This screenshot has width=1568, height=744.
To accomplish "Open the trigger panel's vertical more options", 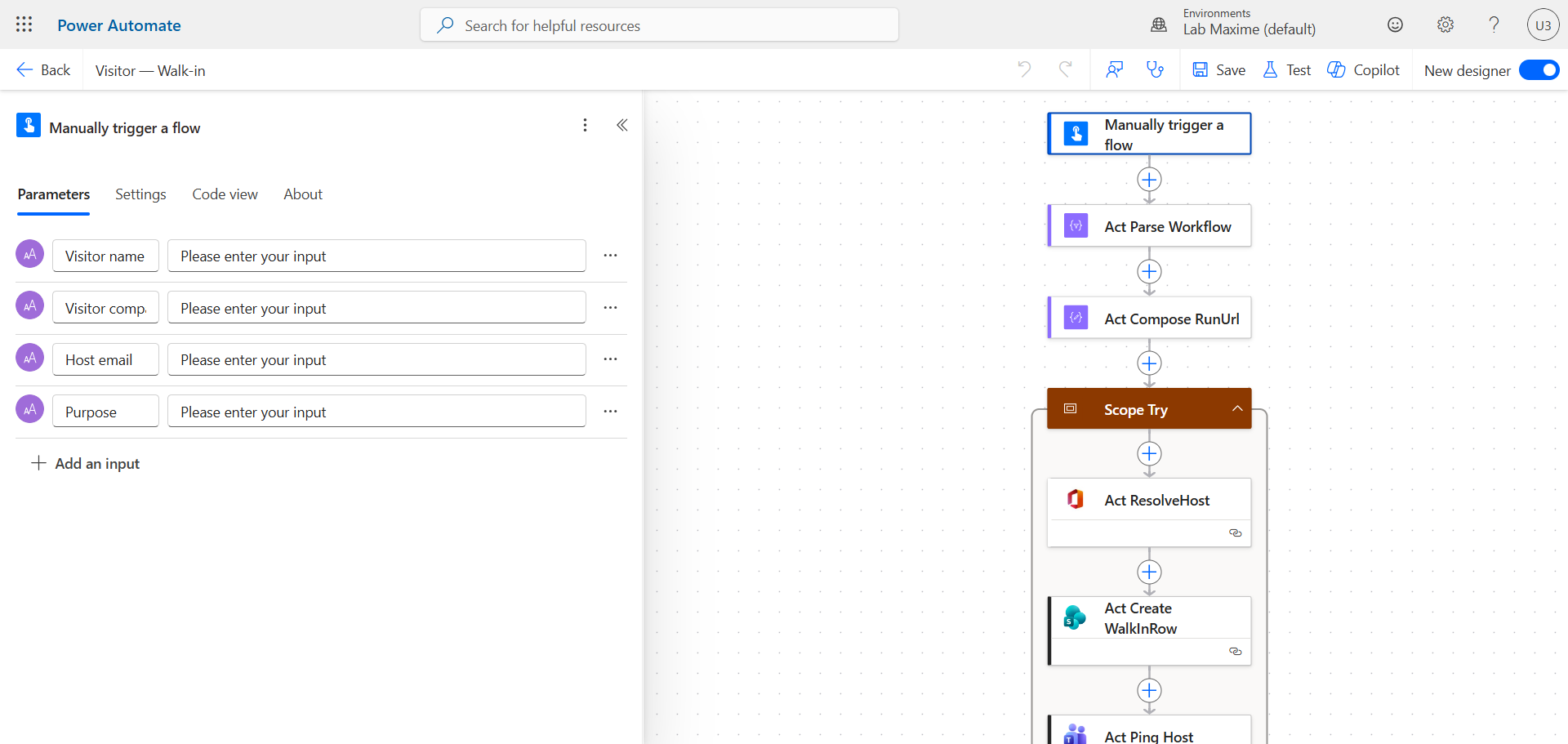I will [x=585, y=125].
